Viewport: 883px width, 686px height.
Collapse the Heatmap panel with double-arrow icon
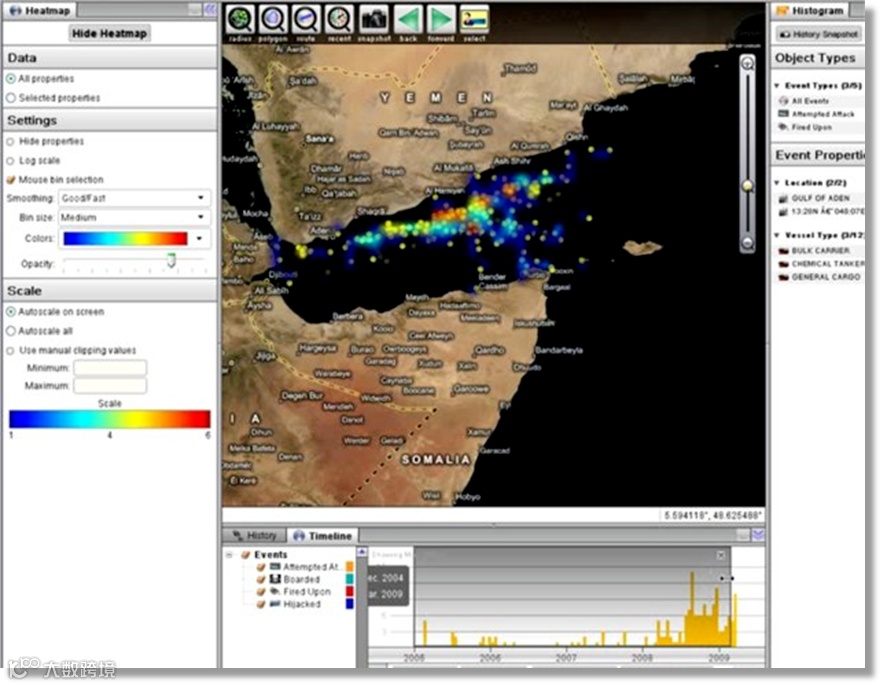209,10
